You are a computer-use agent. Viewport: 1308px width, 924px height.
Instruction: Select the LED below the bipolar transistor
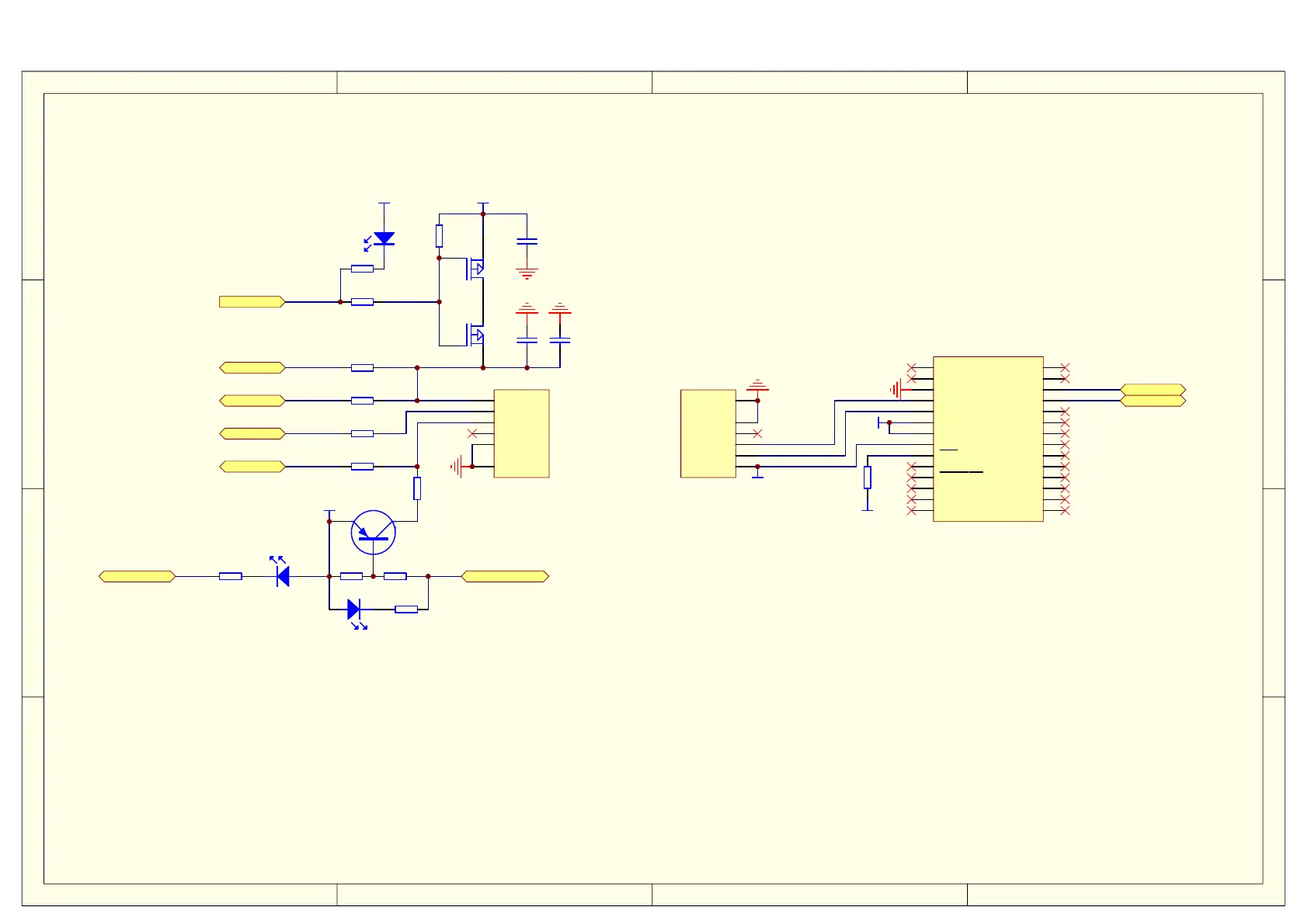tap(356, 613)
